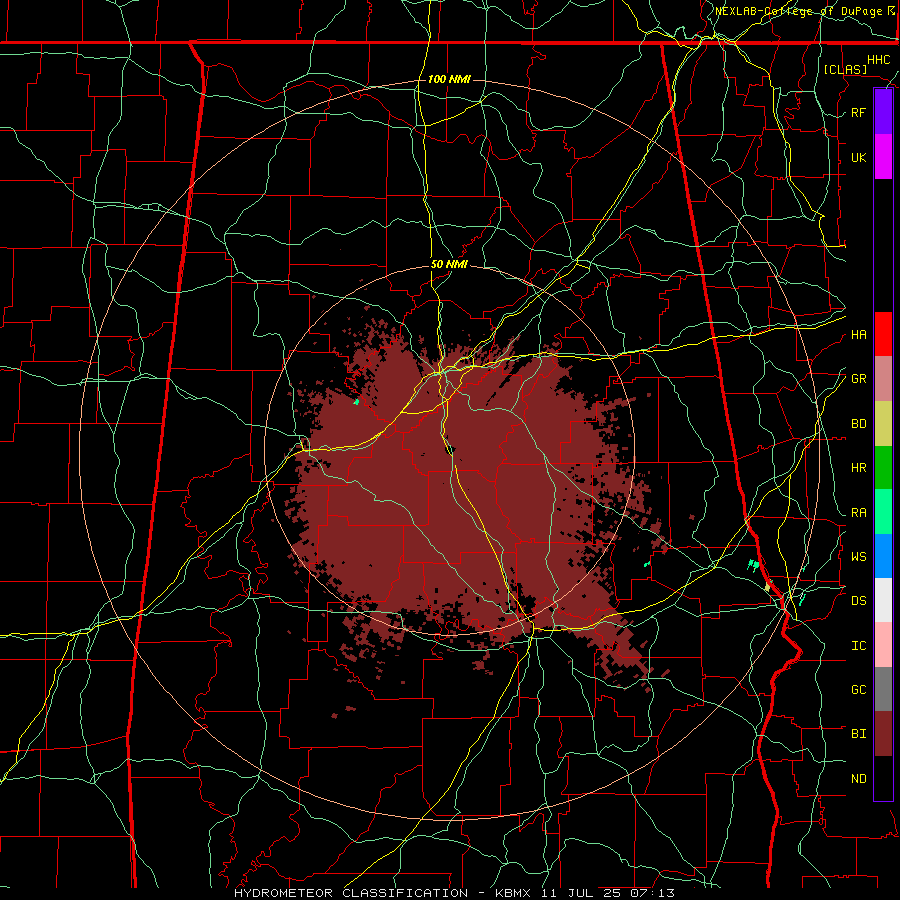
Task: Click the UK legend label
Action: point(858,157)
